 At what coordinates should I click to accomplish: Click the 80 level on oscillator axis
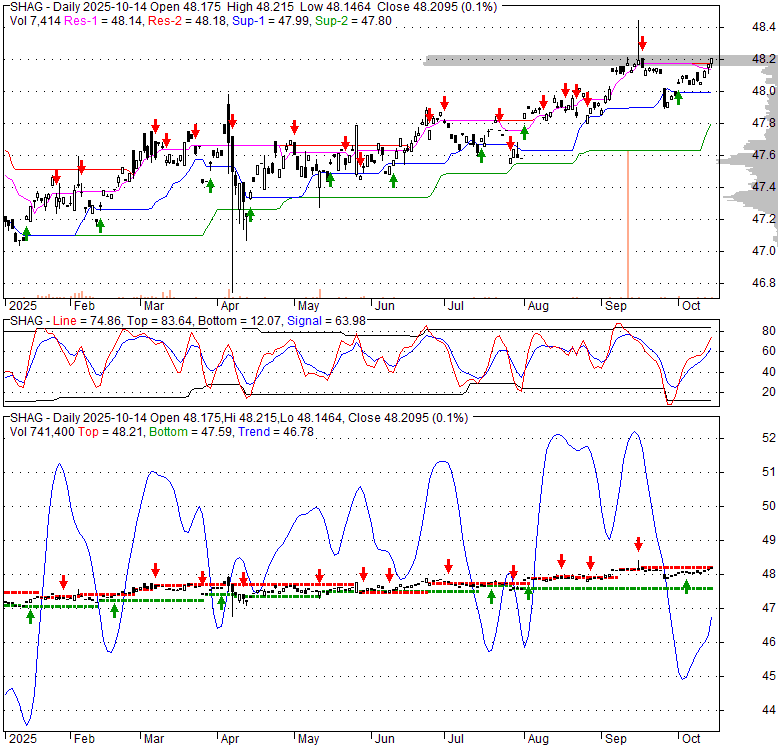(x=741, y=331)
